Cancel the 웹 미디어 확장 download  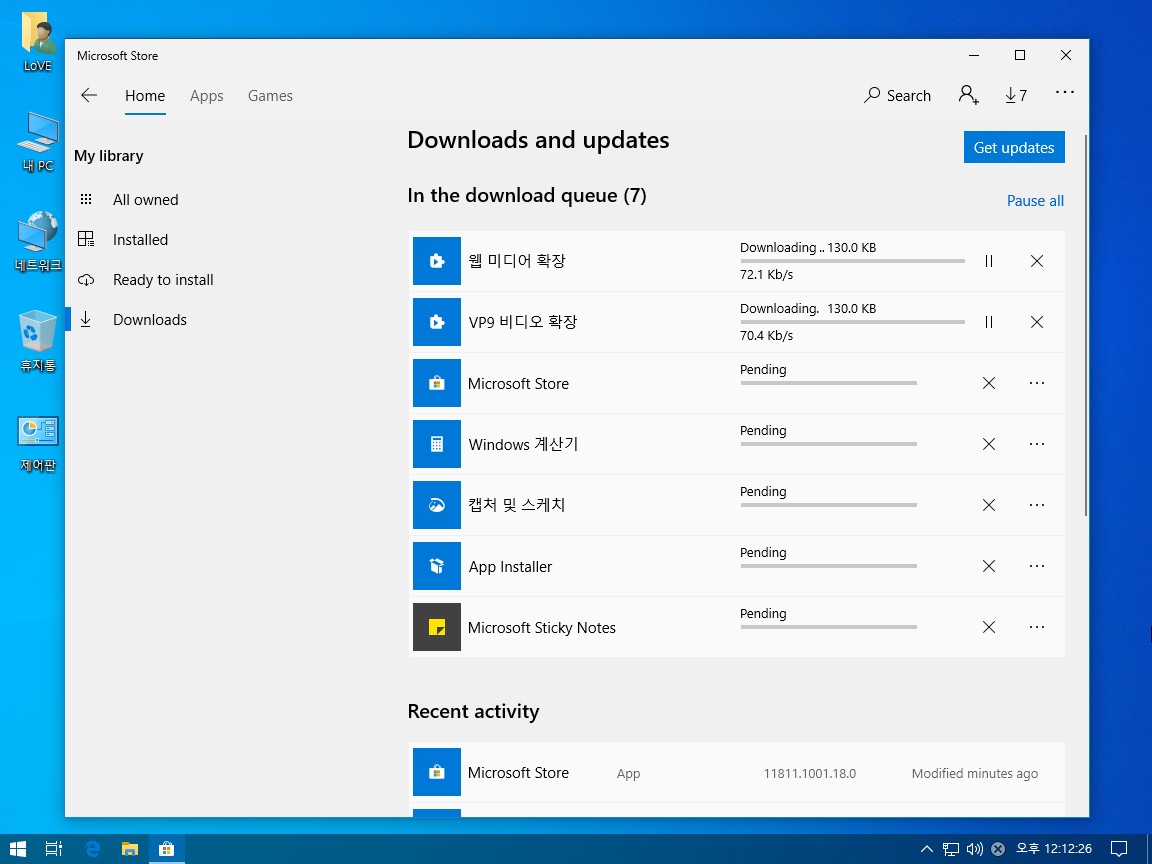pos(1037,261)
